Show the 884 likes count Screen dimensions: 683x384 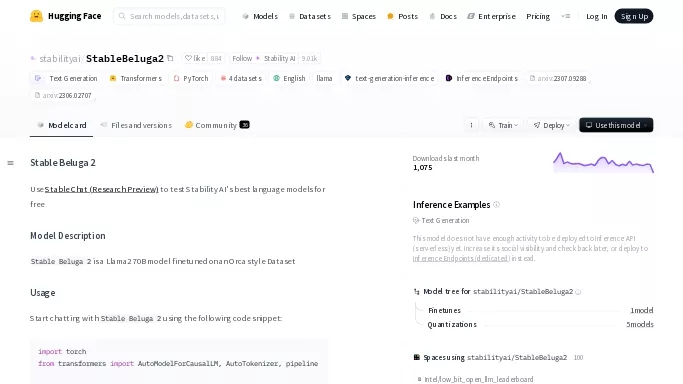tap(216, 58)
